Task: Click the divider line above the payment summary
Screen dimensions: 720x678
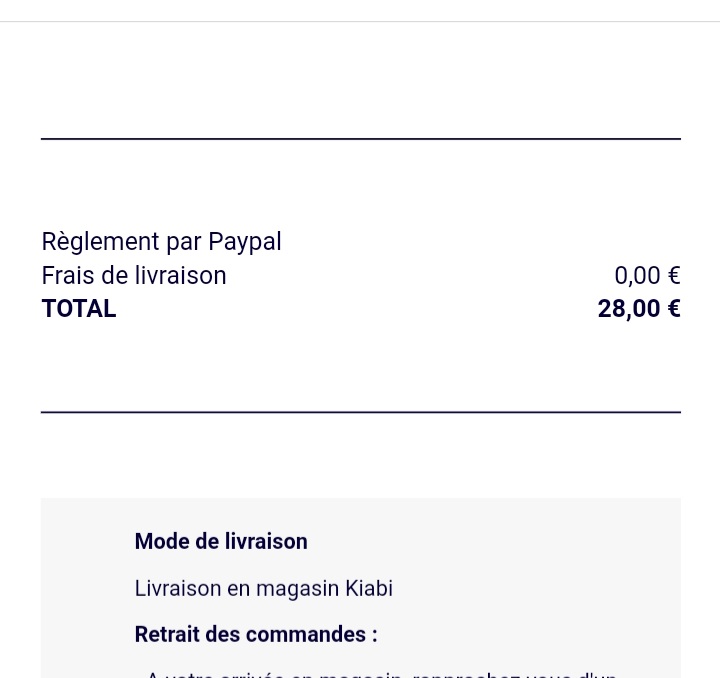Action: pos(360,139)
